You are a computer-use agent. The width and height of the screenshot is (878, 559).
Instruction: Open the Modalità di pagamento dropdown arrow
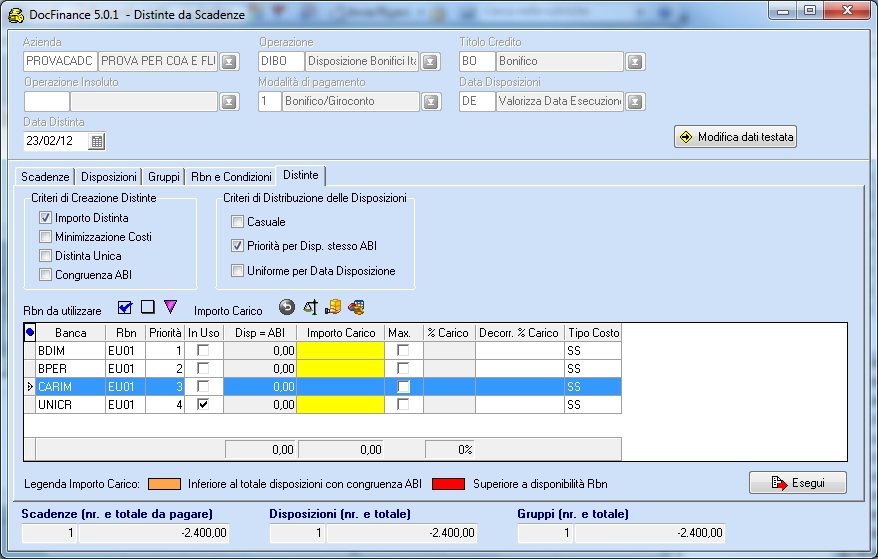[x=430, y=101]
